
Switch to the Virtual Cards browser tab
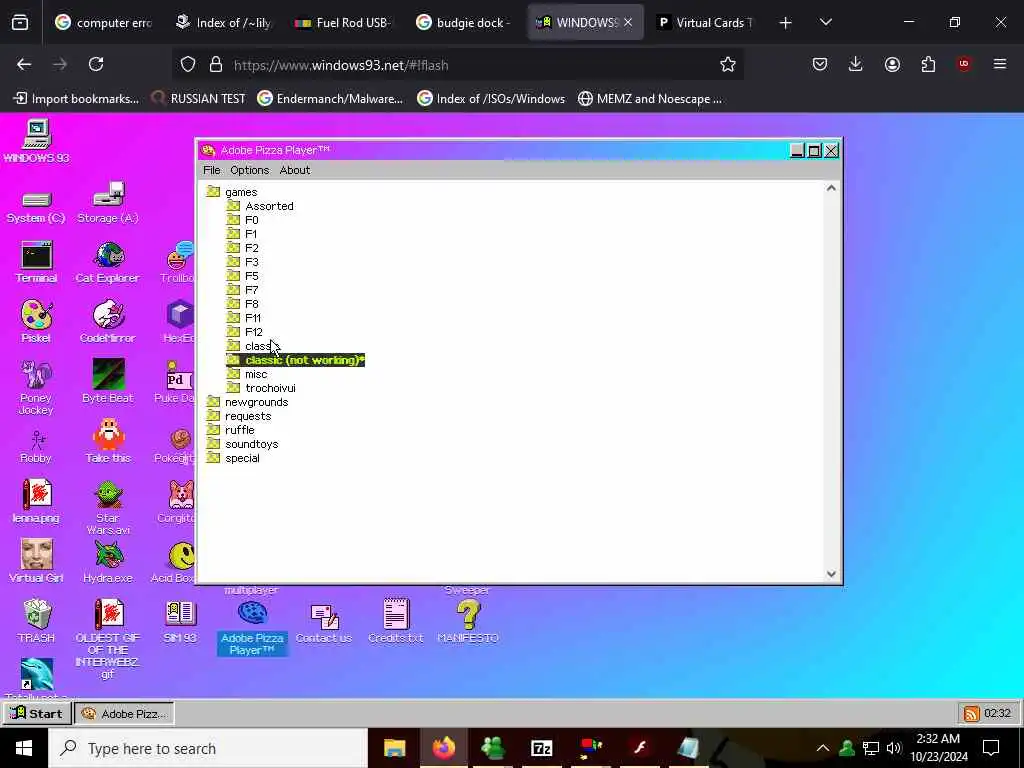704,22
